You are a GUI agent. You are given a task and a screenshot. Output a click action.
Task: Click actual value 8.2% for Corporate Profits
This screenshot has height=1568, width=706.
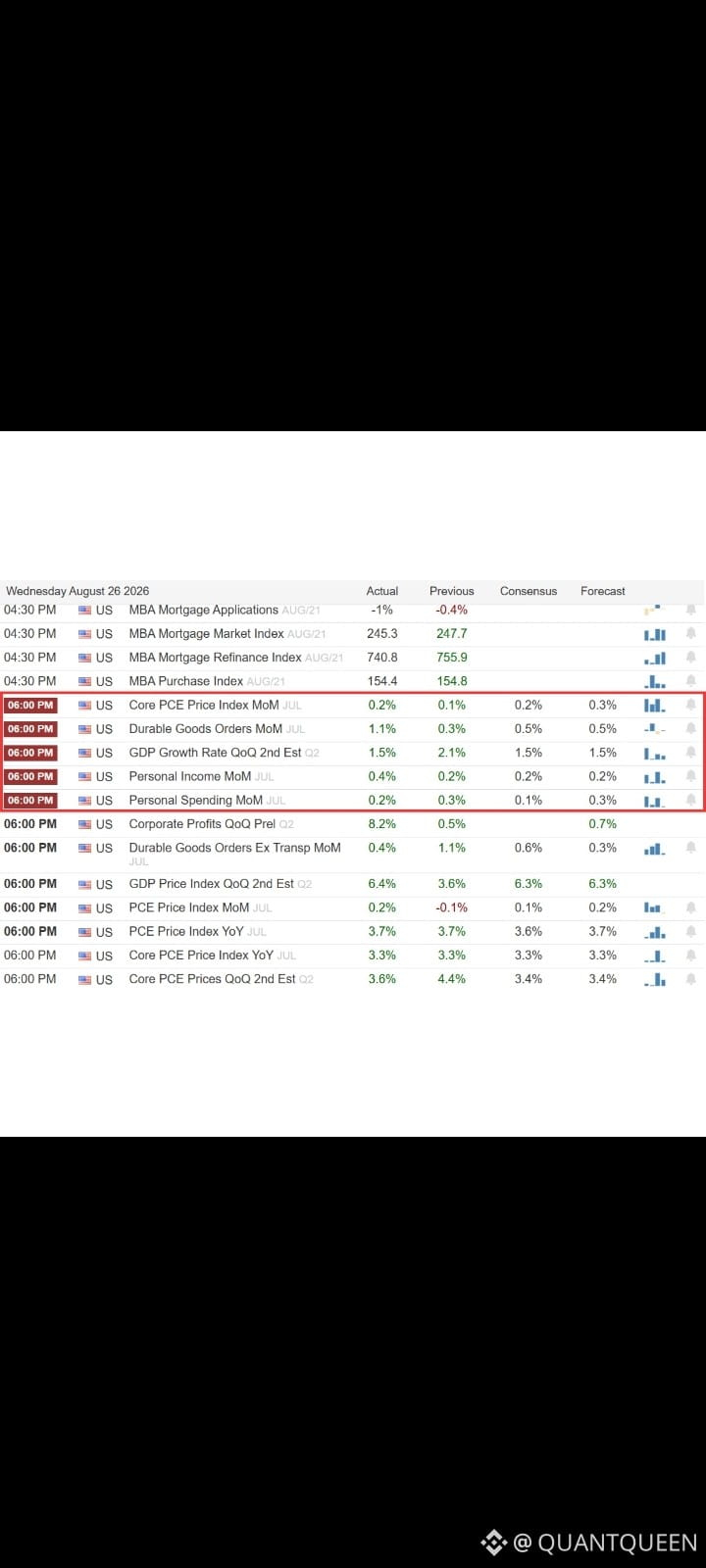pos(382,824)
